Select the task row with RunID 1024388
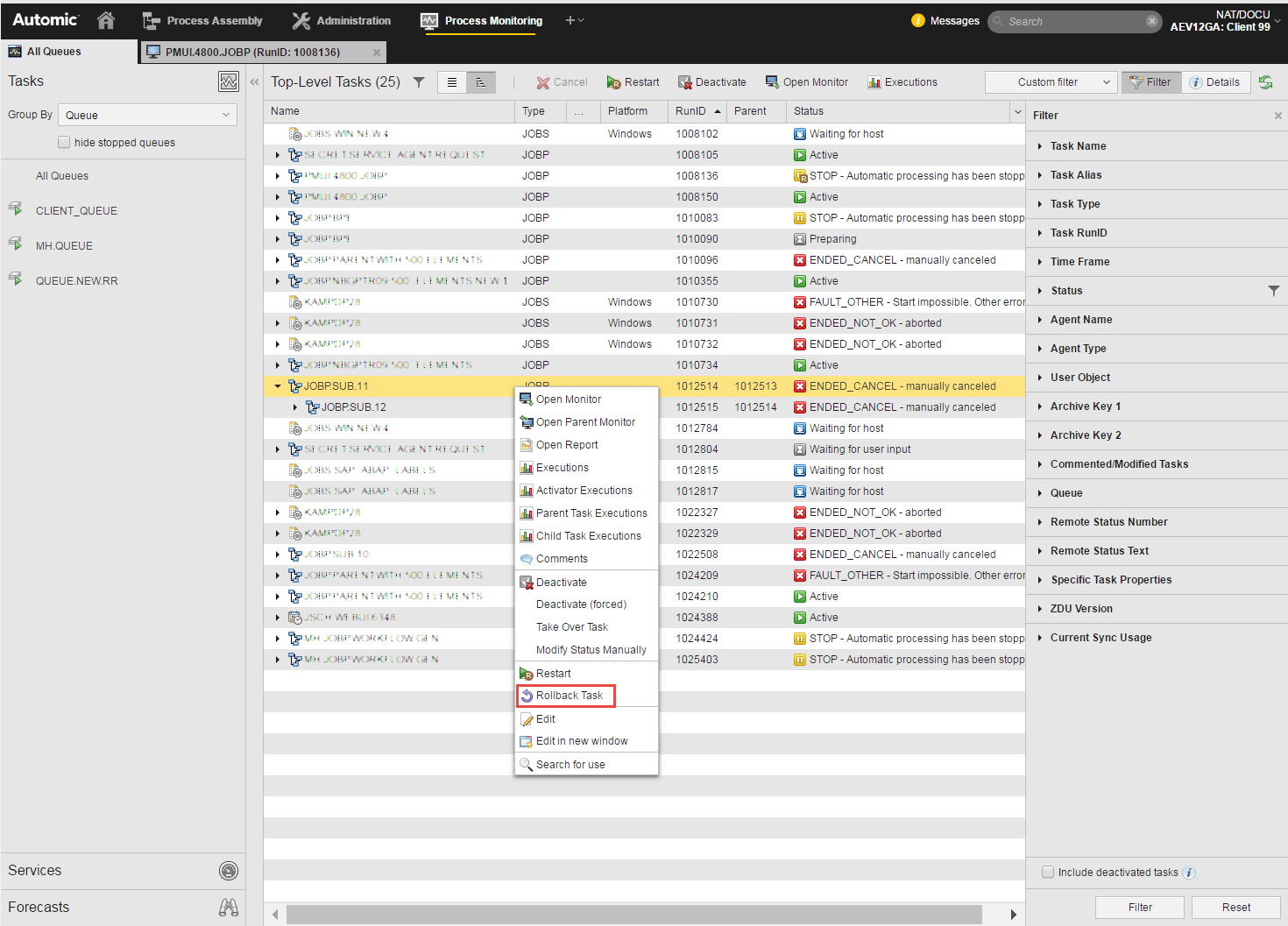 click(644, 618)
